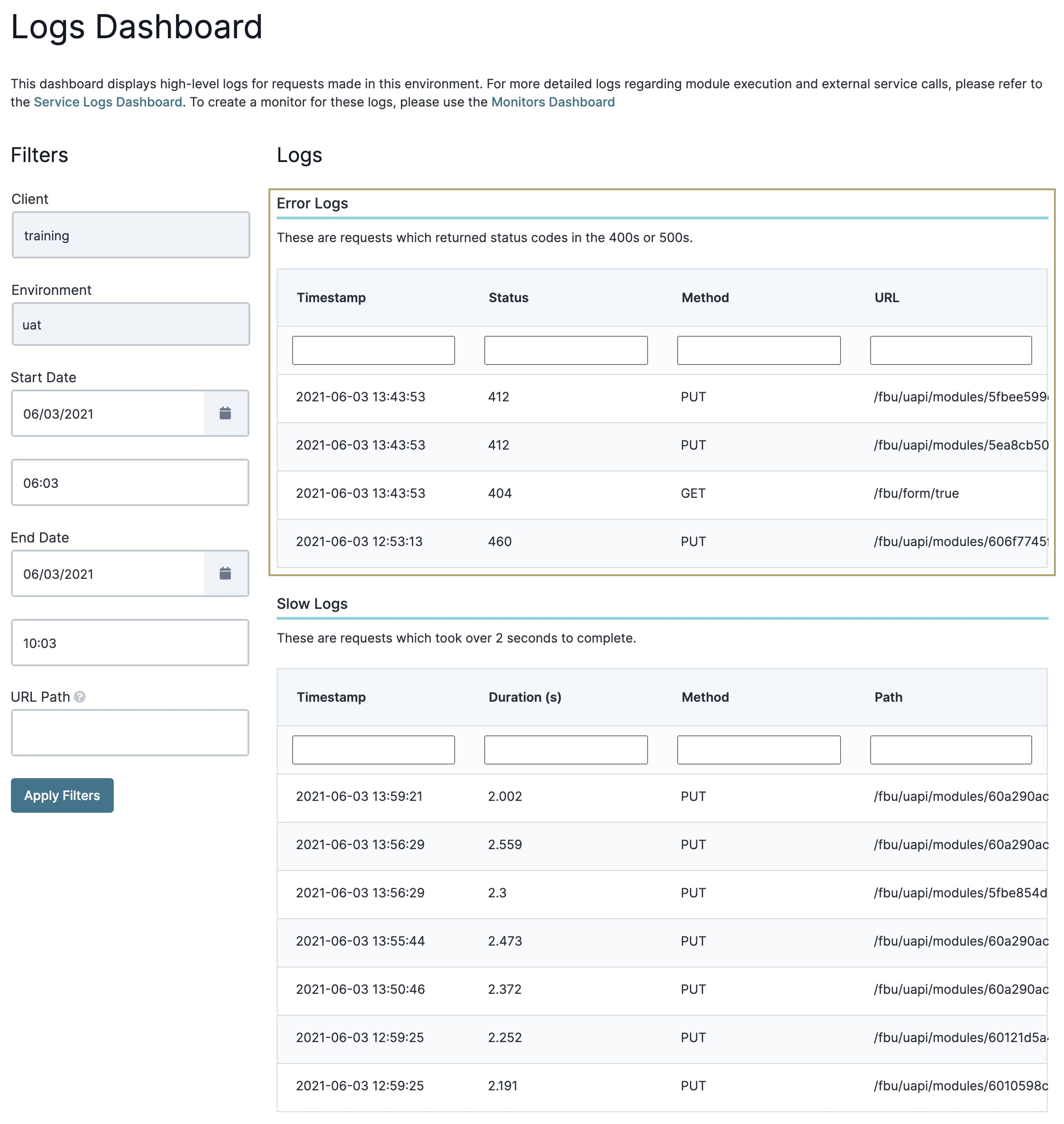Viewport: 1064px width, 1124px height.
Task: Open the Monitors Dashboard link
Action: 553,102
